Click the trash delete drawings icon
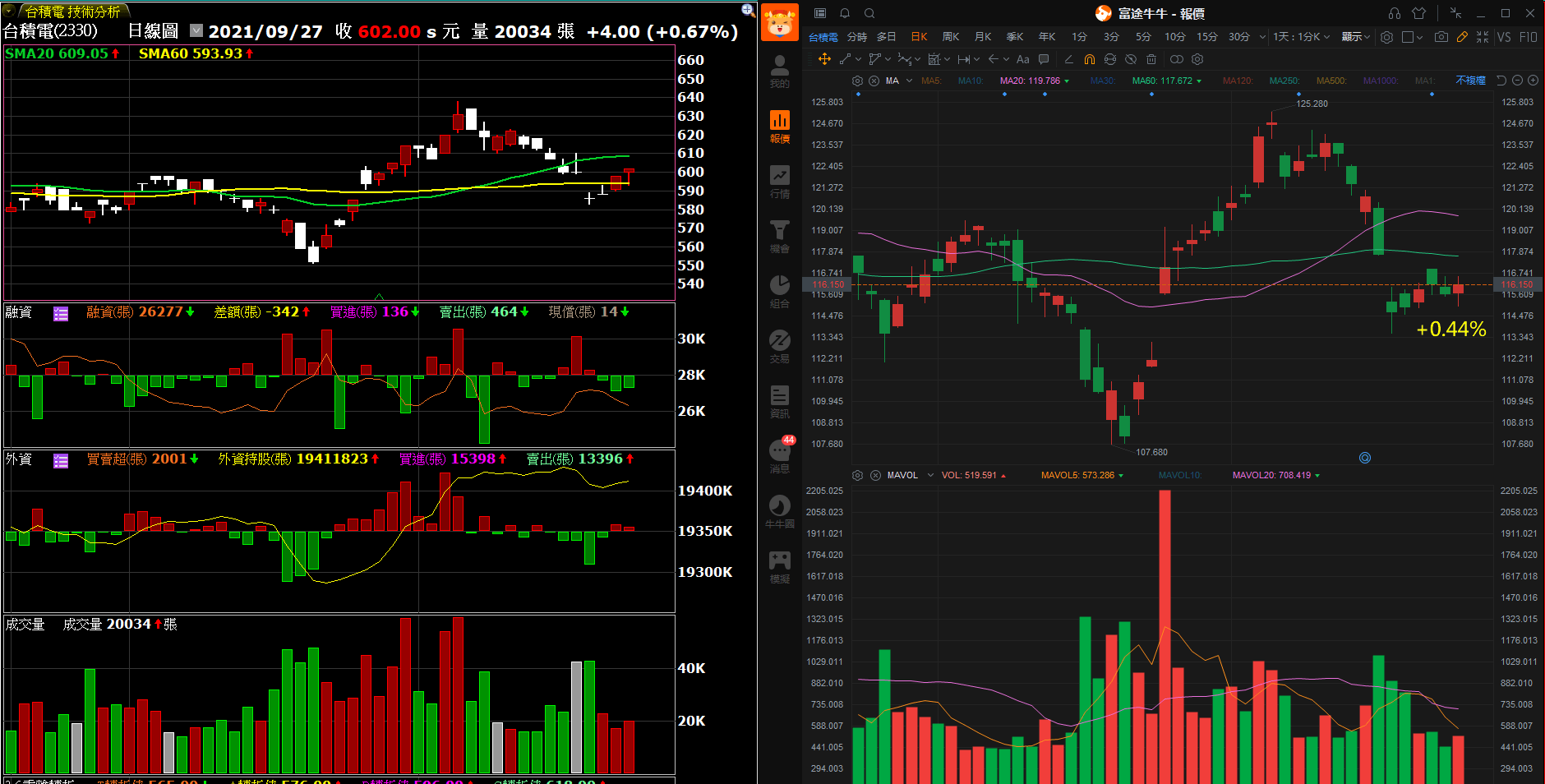Screen dimensions: 1545x784 coord(1151,59)
